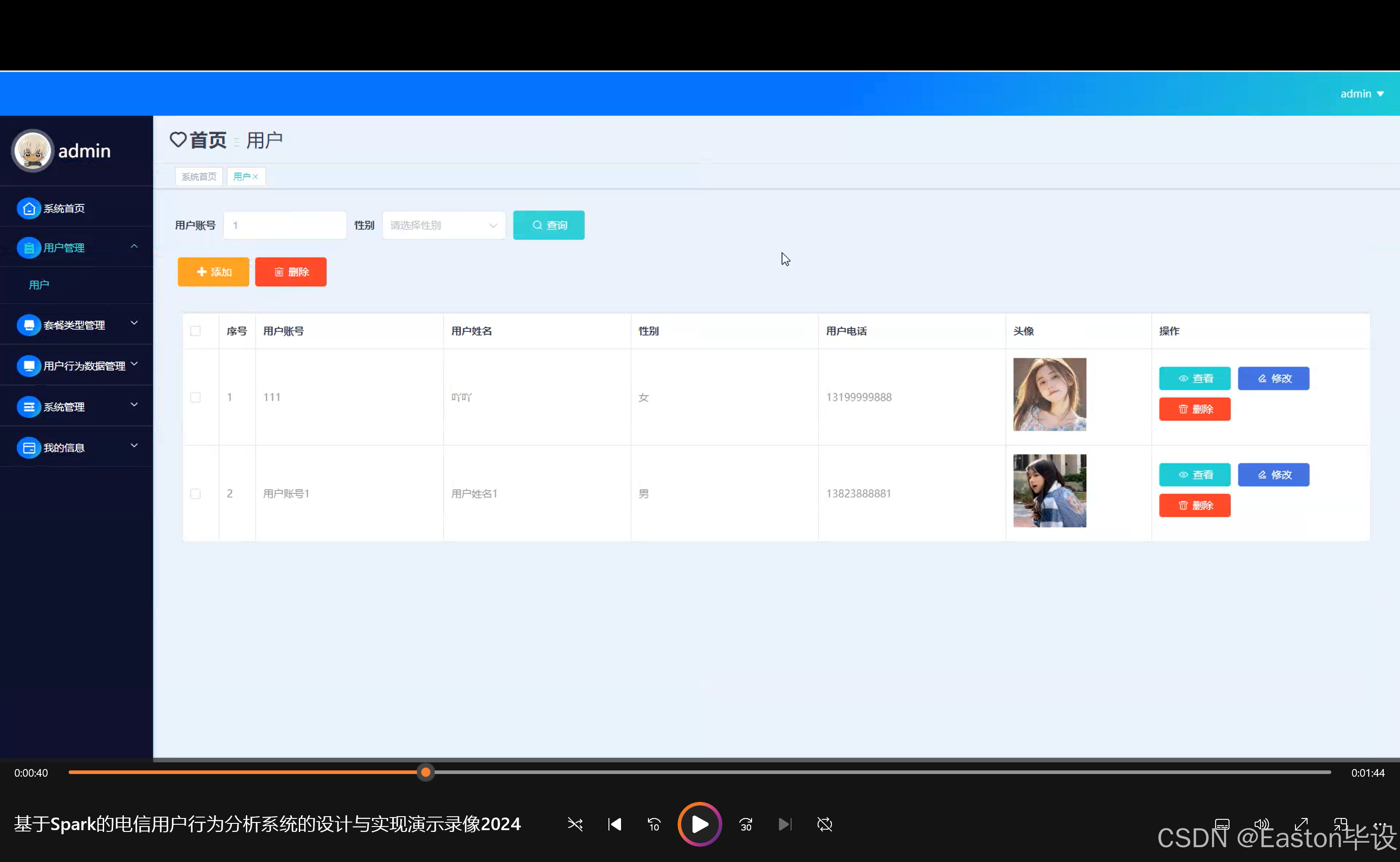The width and height of the screenshot is (1400, 862).
Task: Open the 请选择性别 gender dropdown
Action: 444,225
